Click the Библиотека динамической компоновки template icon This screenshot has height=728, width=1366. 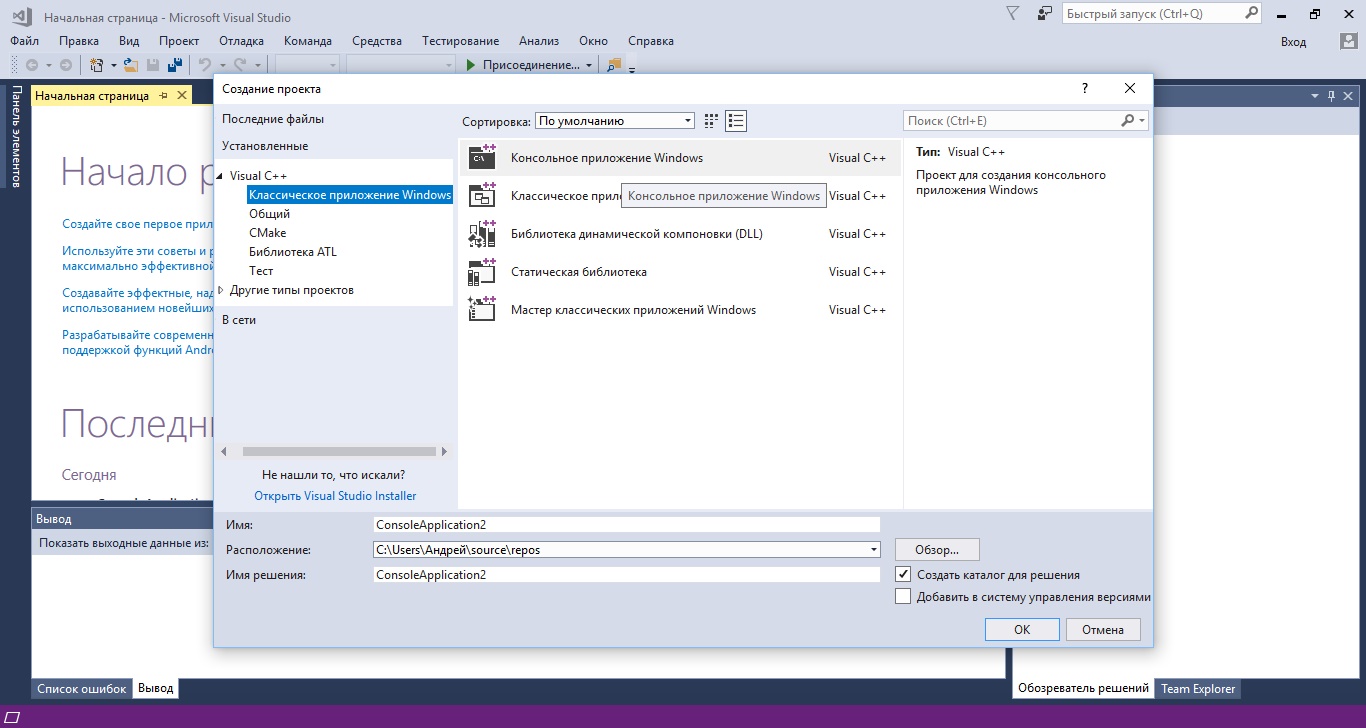click(x=482, y=233)
